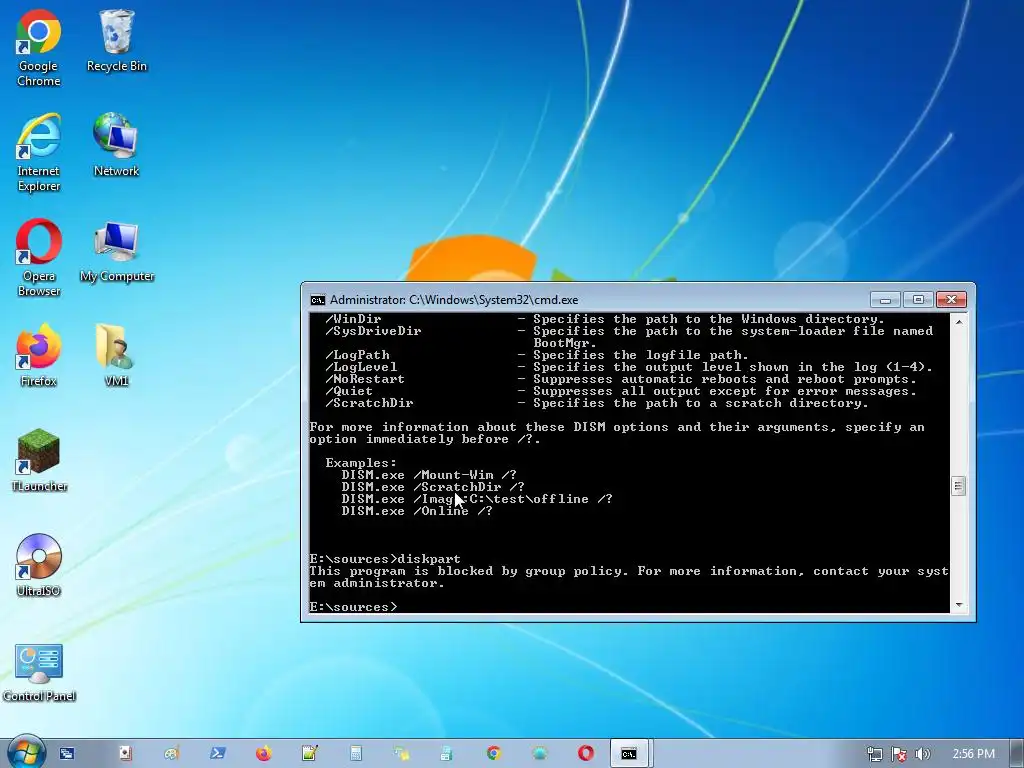The image size is (1024, 768).
Task: Click the '/Quiet' option row in cmd
Action: coord(621,391)
